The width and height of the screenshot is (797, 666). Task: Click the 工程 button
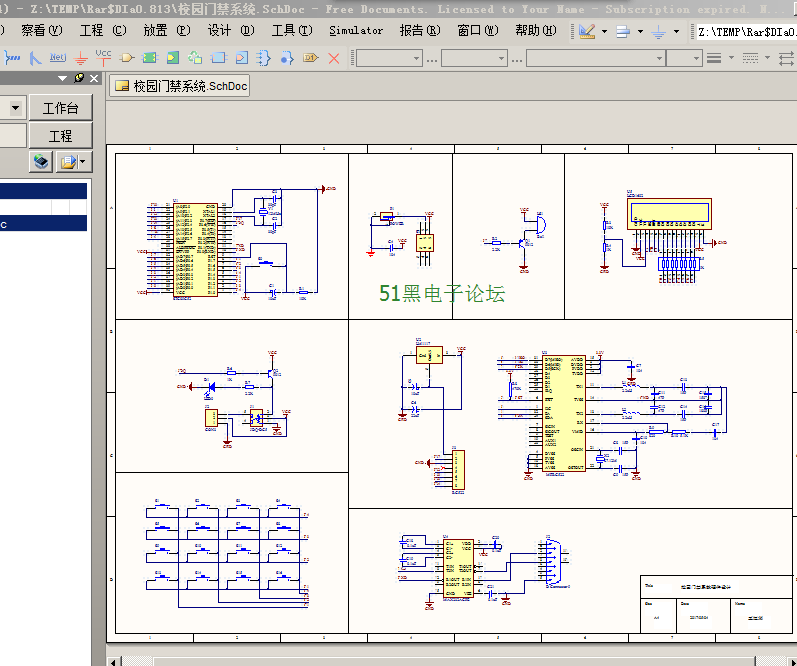pyautogui.click(x=60, y=135)
